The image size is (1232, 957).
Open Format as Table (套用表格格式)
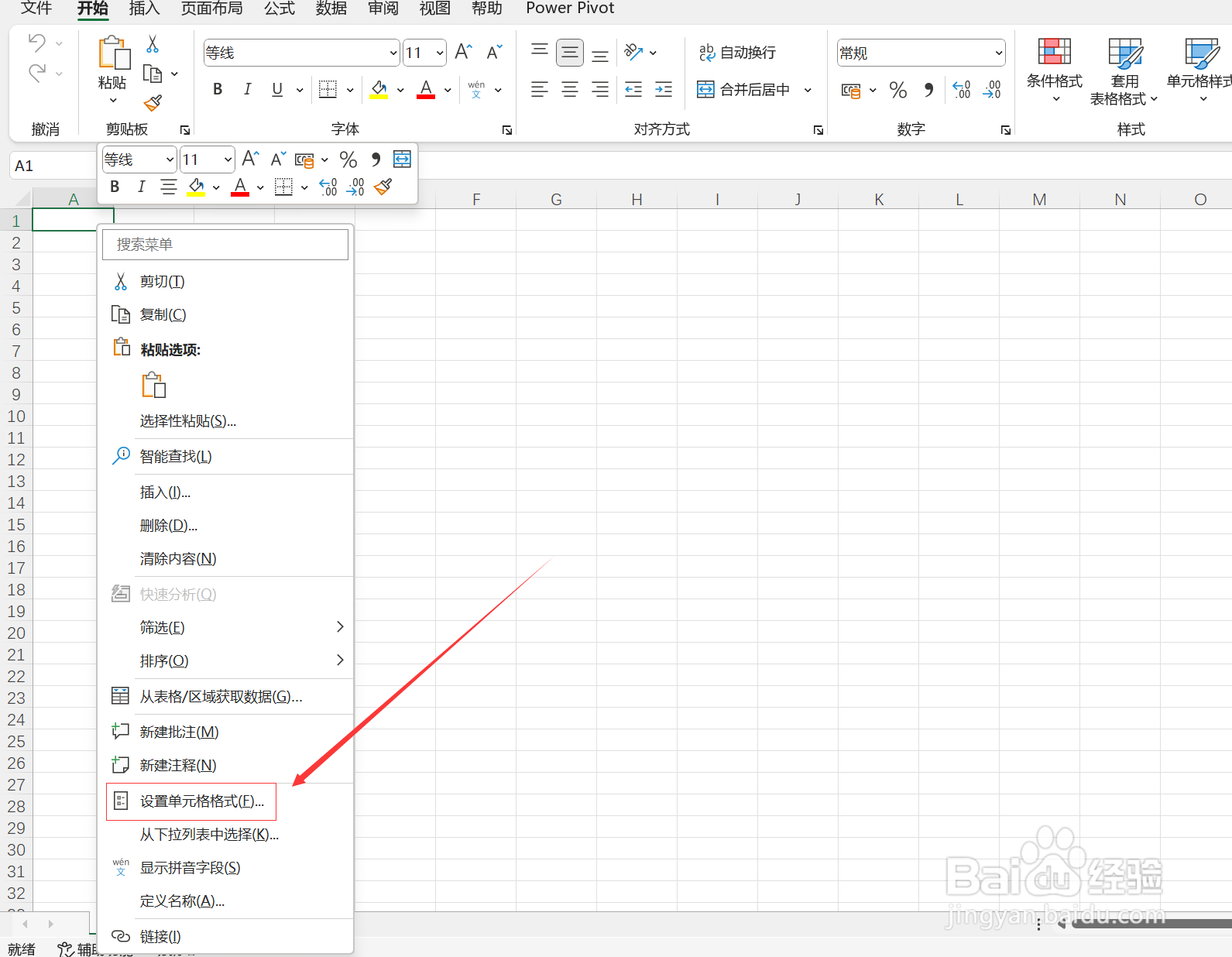tap(1123, 71)
